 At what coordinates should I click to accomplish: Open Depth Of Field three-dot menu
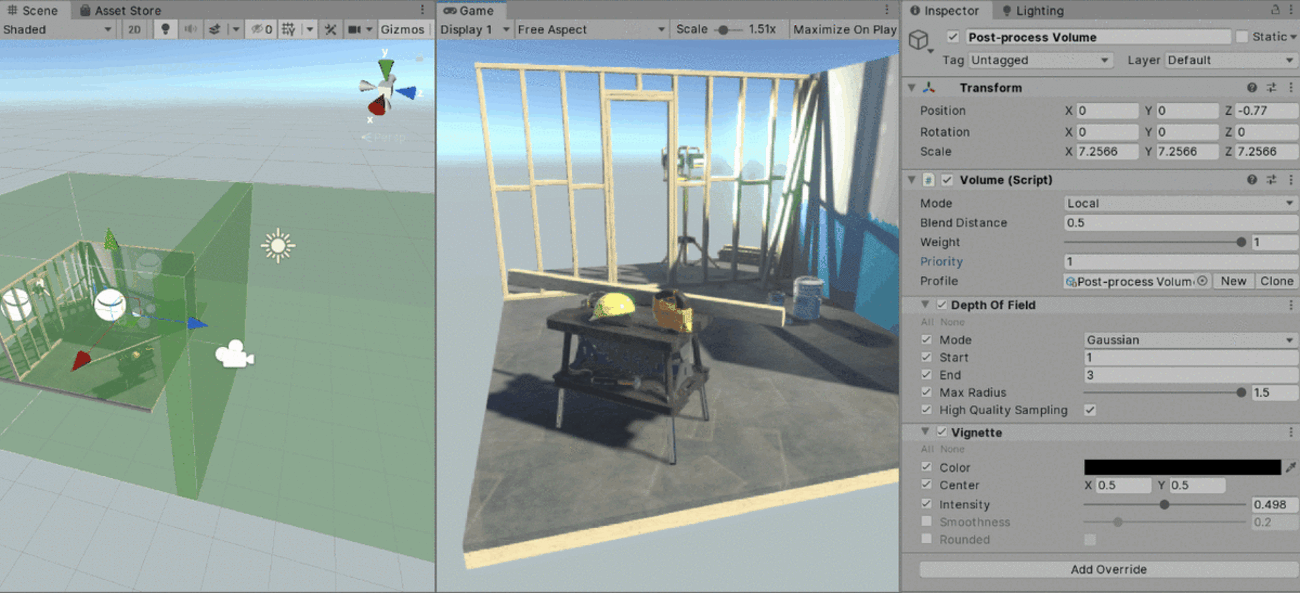click(x=1291, y=305)
